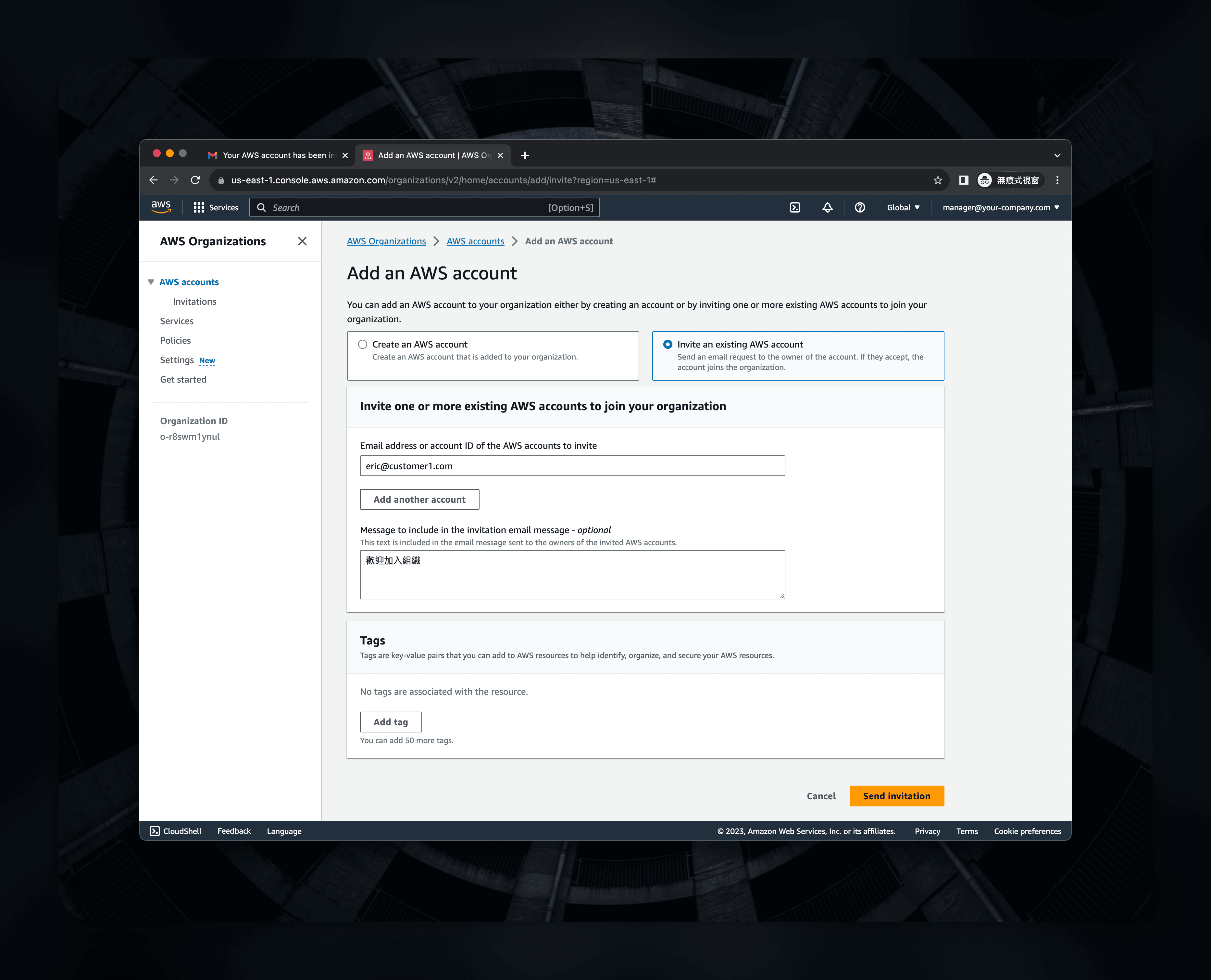The image size is (1211, 980).
Task: Go forward in browser history
Action: (x=174, y=180)
